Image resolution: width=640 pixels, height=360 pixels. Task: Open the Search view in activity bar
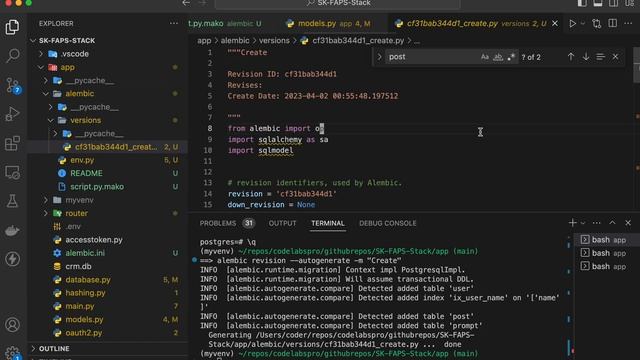point(12,56)
